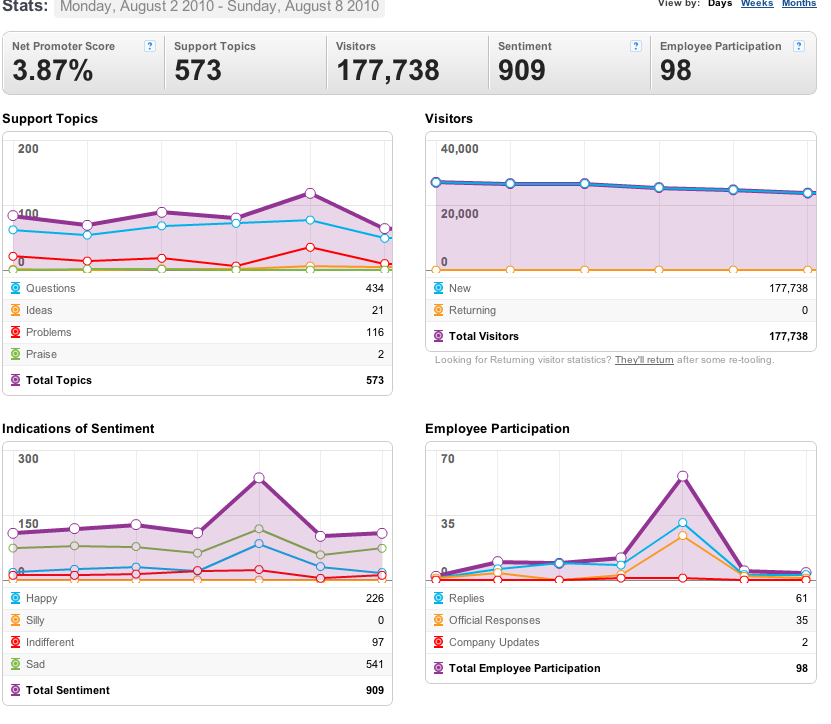This screenshot has height=724, width=831.
Task: Open the Employee Participation help icon
Action: pyautogui.click(x=799, y=46)
